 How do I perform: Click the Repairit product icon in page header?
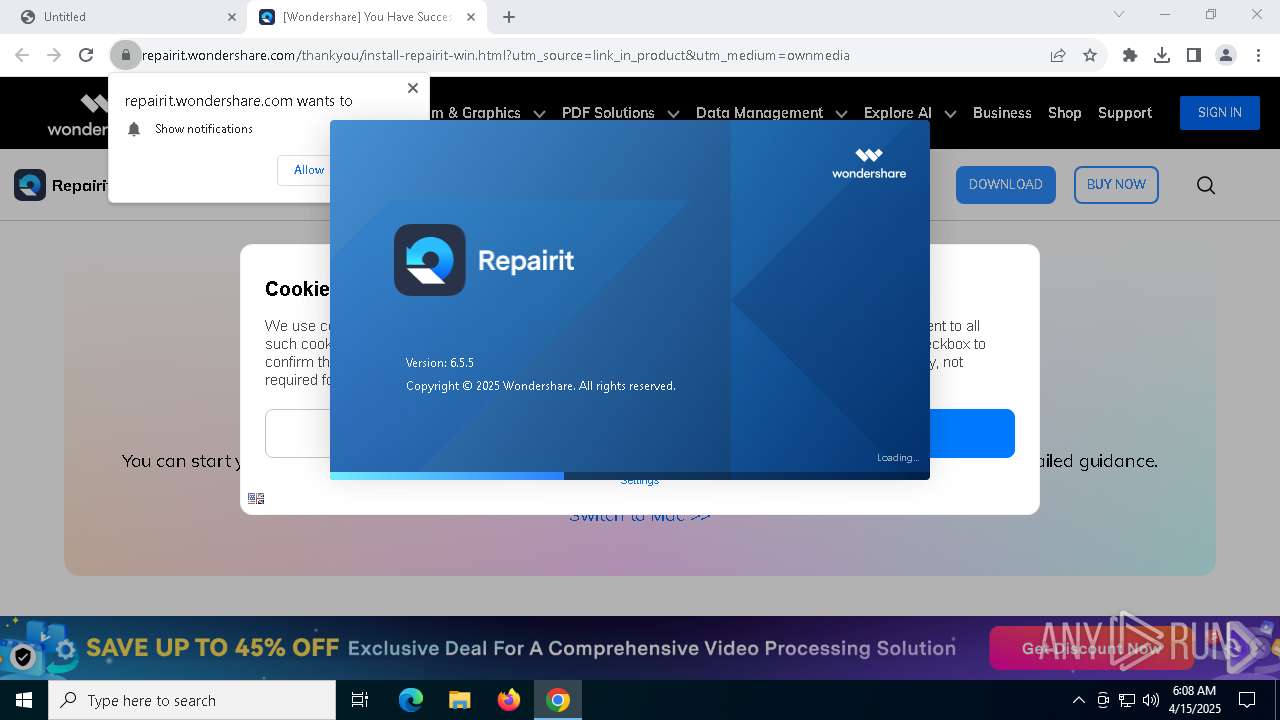[30, 185]
